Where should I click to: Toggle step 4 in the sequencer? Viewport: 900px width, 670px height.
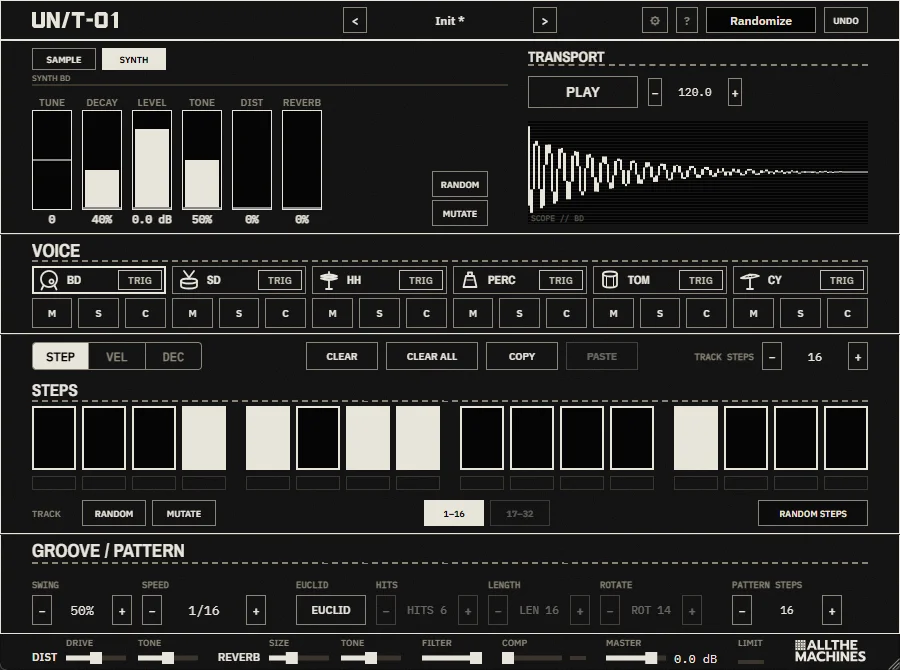pos(204,438)
